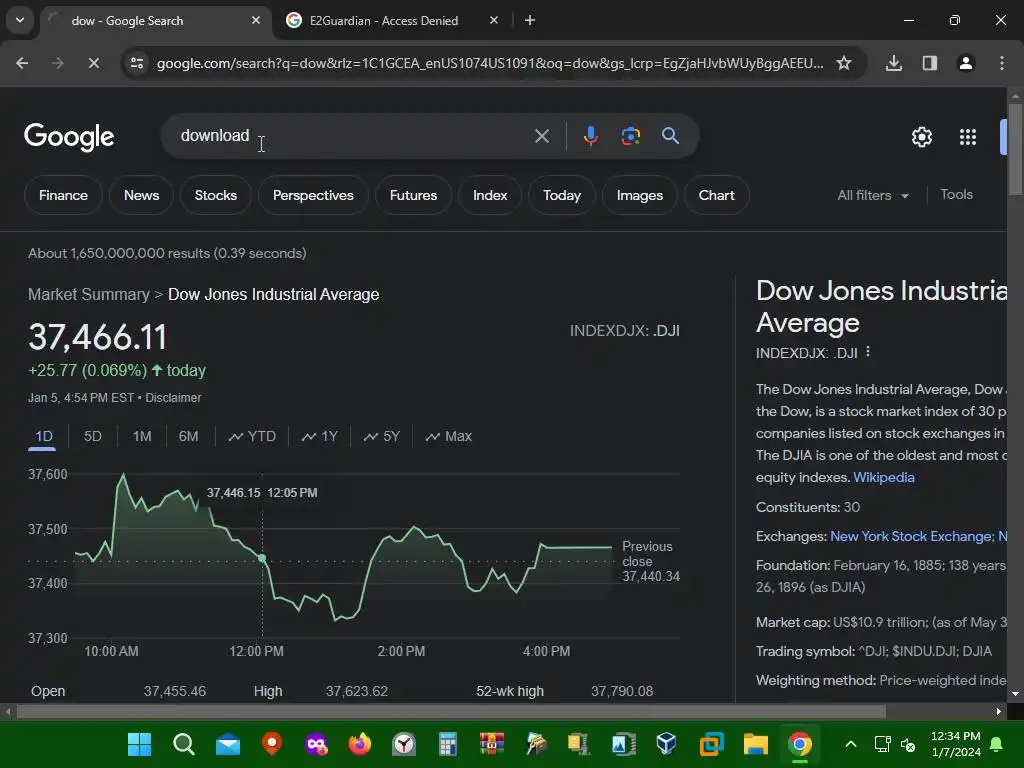1024x768 pixels.
Task: Start a voice search with microphone
Action: click(x=590, y=136)
